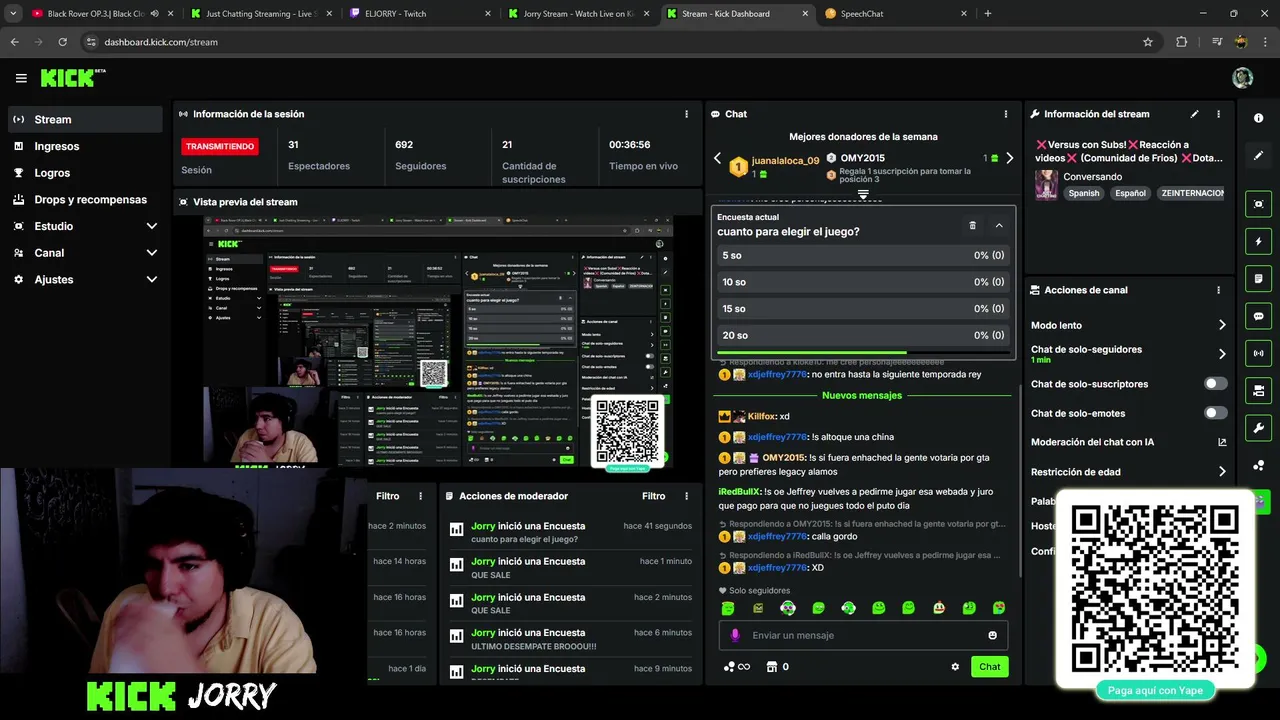The width and height of the screenshot is (1280, 720).
Task: Open the shop icon below the chat
Action: 771,667
